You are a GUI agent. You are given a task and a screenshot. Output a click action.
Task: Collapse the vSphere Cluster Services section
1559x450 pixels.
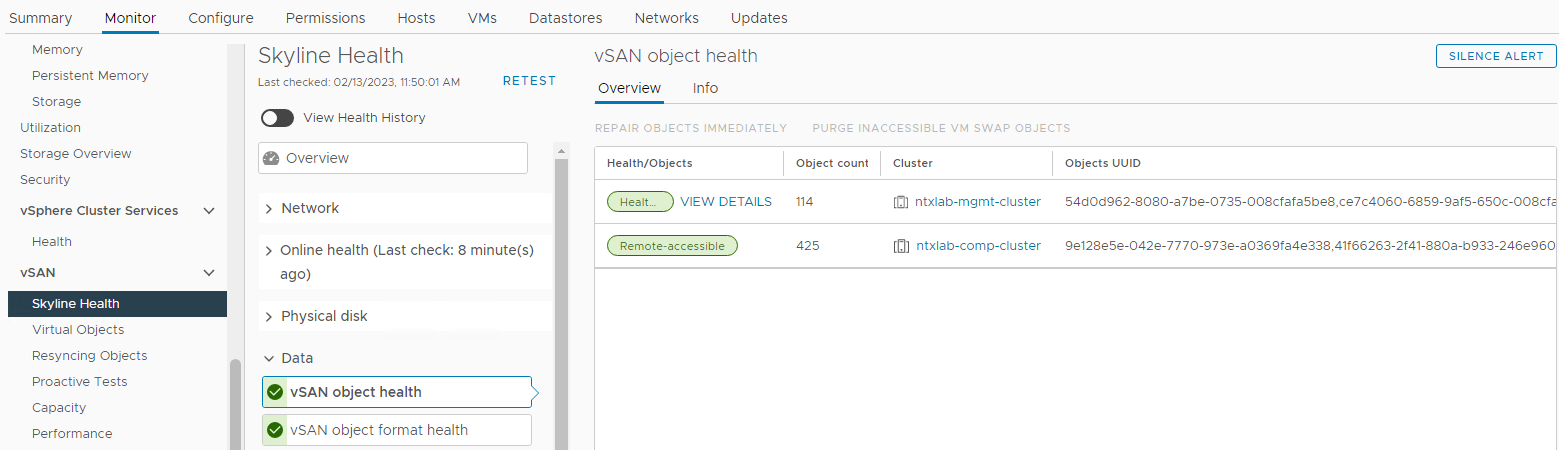click(209, 211)
